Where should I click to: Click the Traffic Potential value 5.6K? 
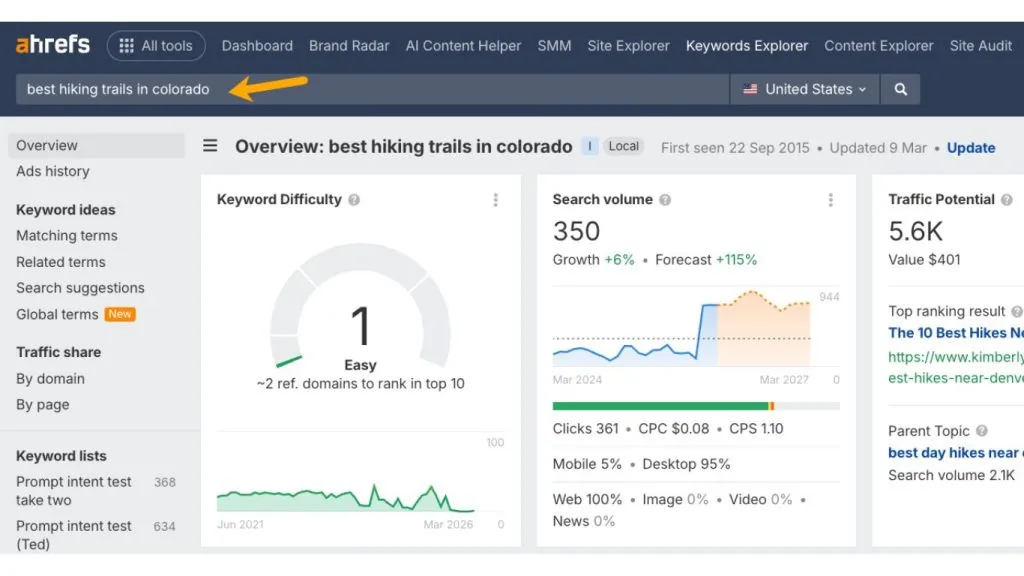(916, 231)
